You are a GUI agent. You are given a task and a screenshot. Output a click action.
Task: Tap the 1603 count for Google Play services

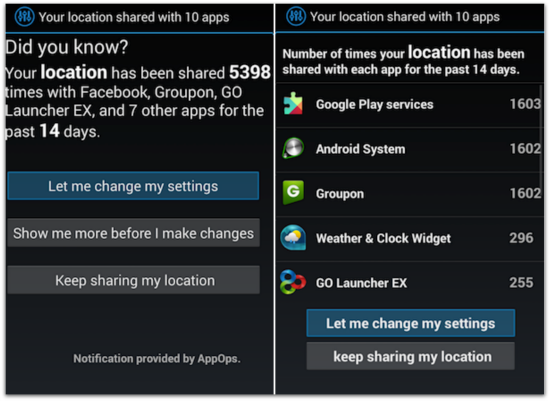[525, 104]
